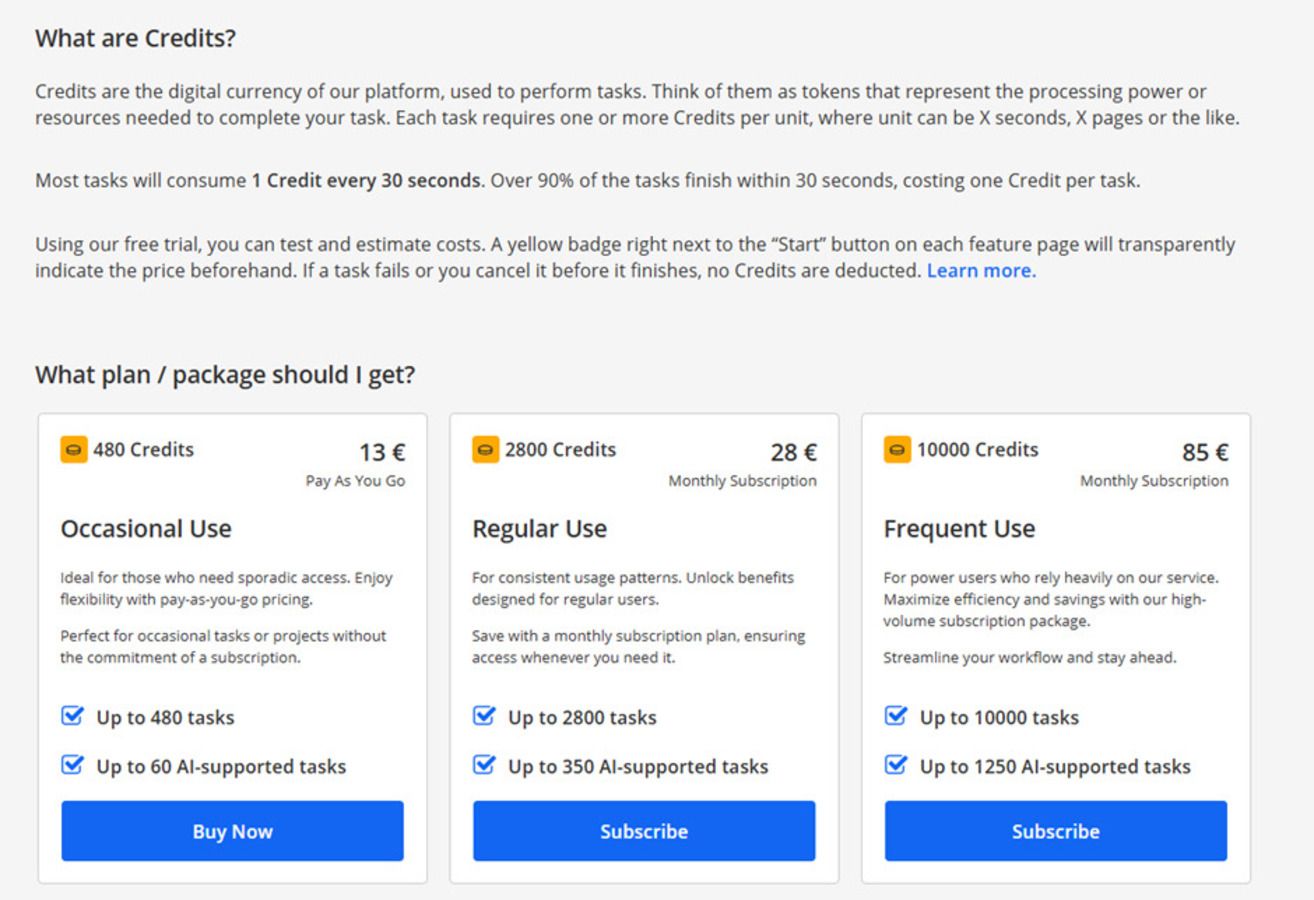Click the coin icon beside 10000 Credits
This screenshot has width=1314, height=900.
click(x=897, y=450)
